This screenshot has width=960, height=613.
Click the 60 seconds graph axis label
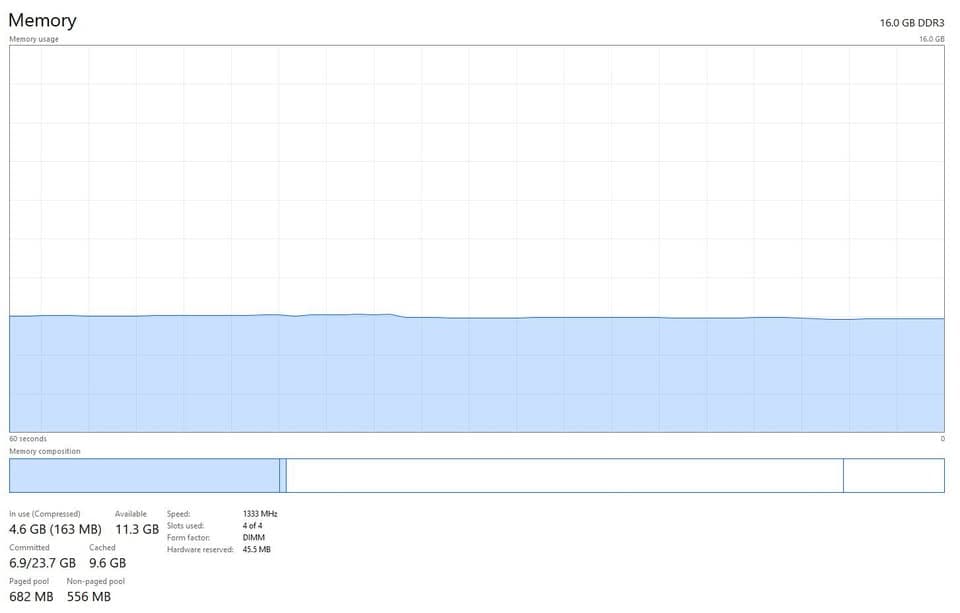pyautogui.click(x=28, y=439)
